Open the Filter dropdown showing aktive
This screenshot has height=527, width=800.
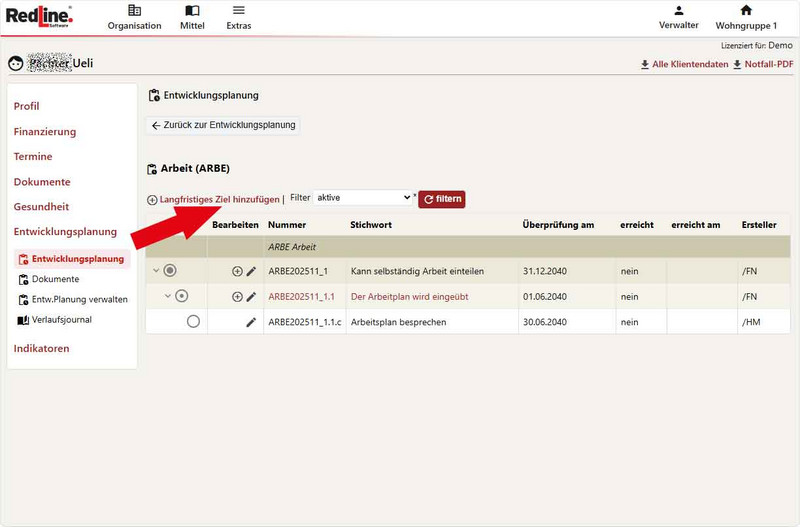[363, 198]
